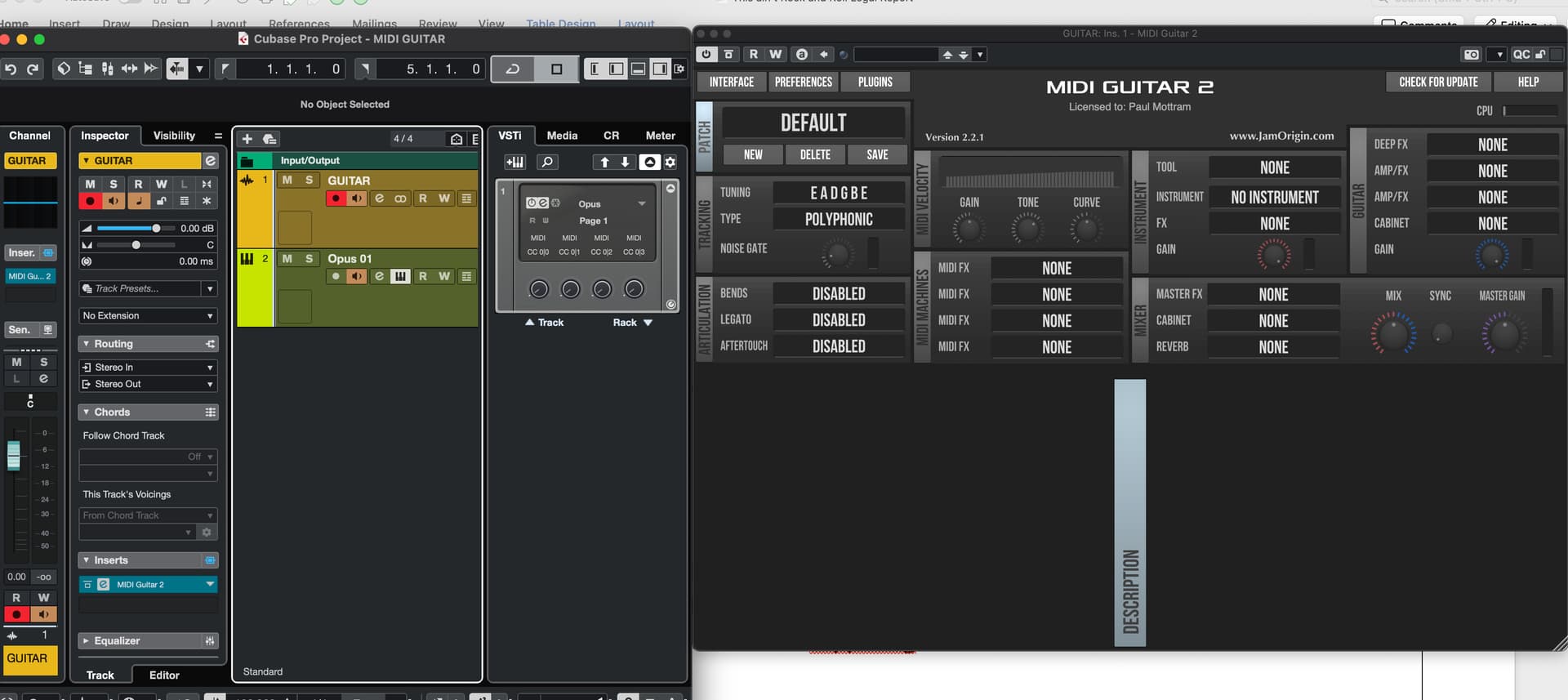The width and height of the screenshot is (1568, 700).
Task: Click the camera snapshot icon in plugin header
Action: (1472, 55)
